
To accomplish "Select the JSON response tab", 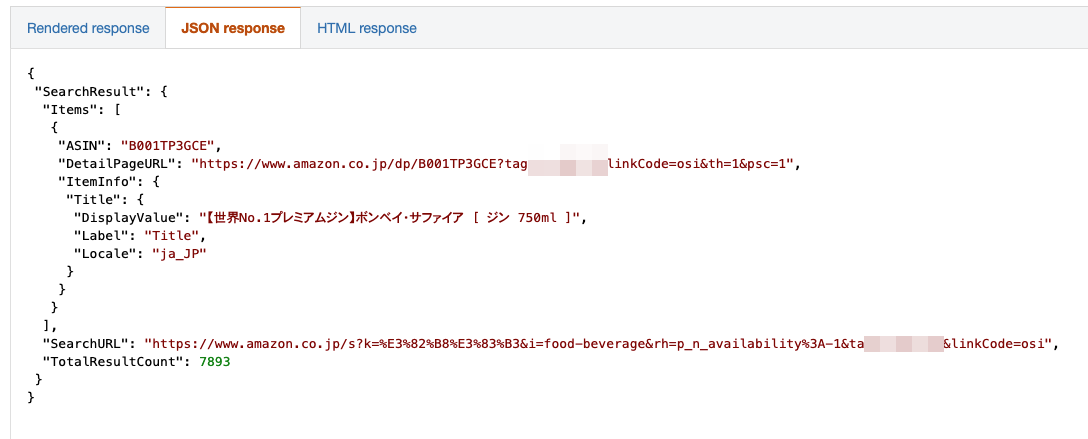I will pos(233,28).
